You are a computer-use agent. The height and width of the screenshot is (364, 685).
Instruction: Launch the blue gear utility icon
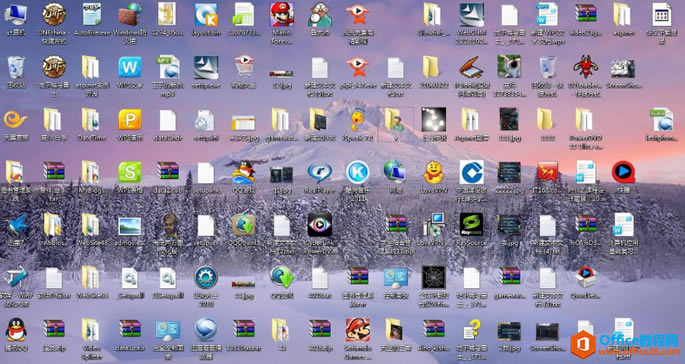pyautogui.click(x=206, y=277)
